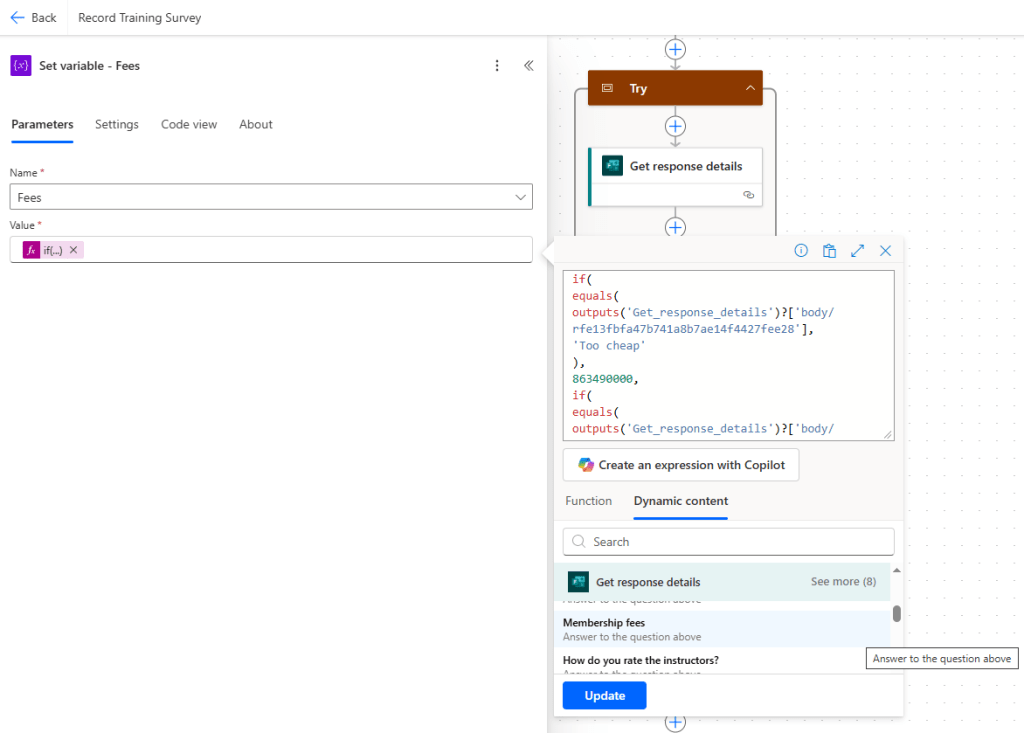Image resolution: width=1024 pixels, height=733 pixels.
Task: Click the info icon in expression popup
Action: 801,251
